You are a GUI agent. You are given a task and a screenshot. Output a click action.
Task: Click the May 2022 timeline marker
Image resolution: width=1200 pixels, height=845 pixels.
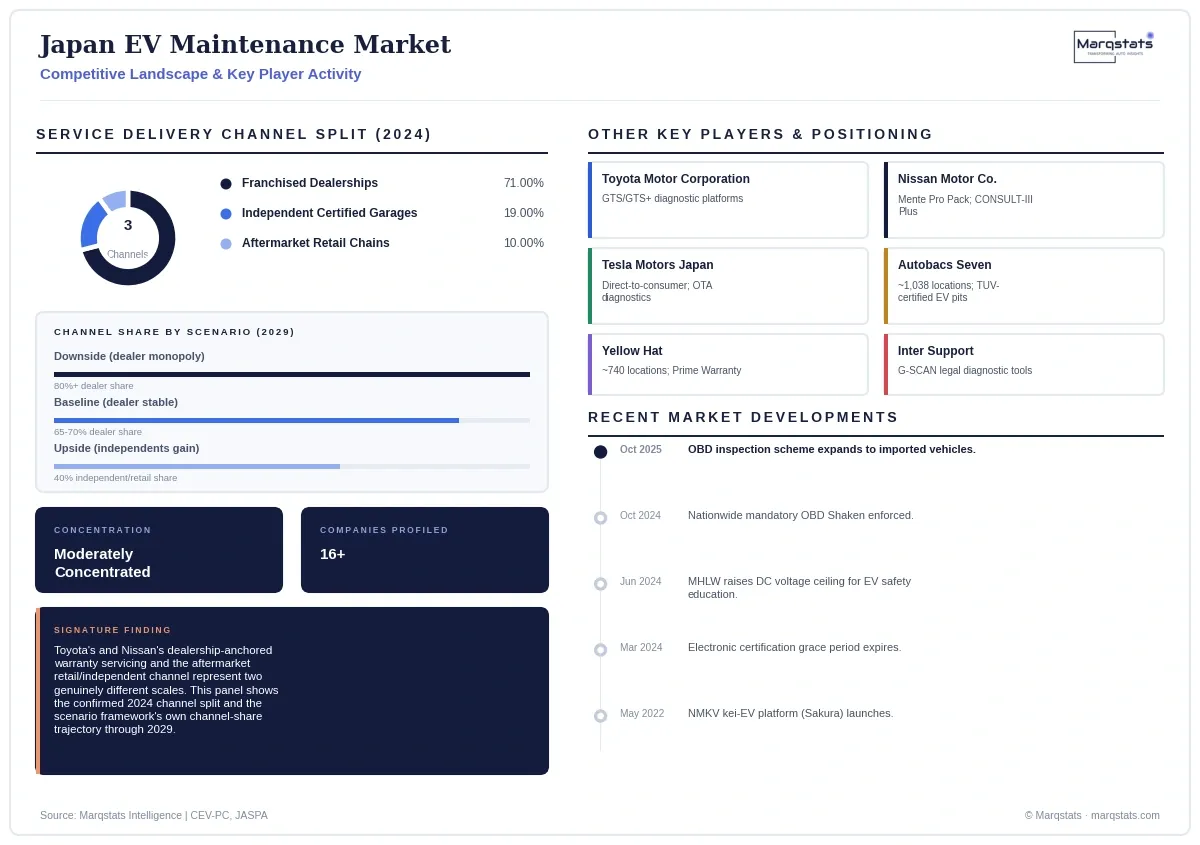tap(600, 716)
